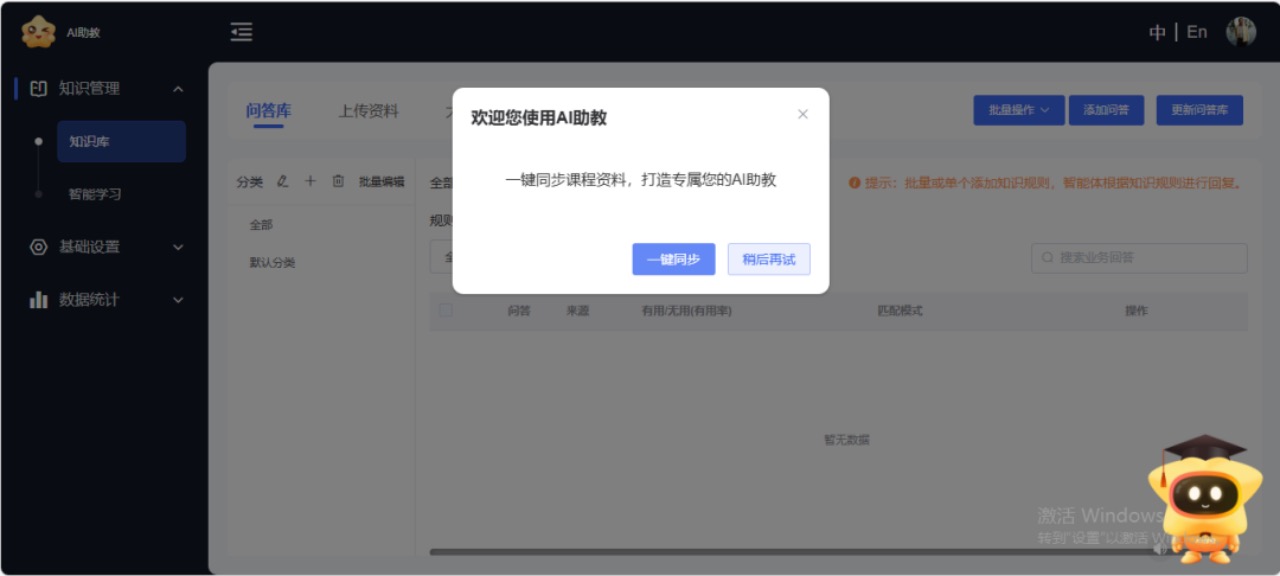This screenshot has height=576, width=1280.
Task: Close the welcome dialog with X icon
Action: pyautogui.click(x=802, y=114)
